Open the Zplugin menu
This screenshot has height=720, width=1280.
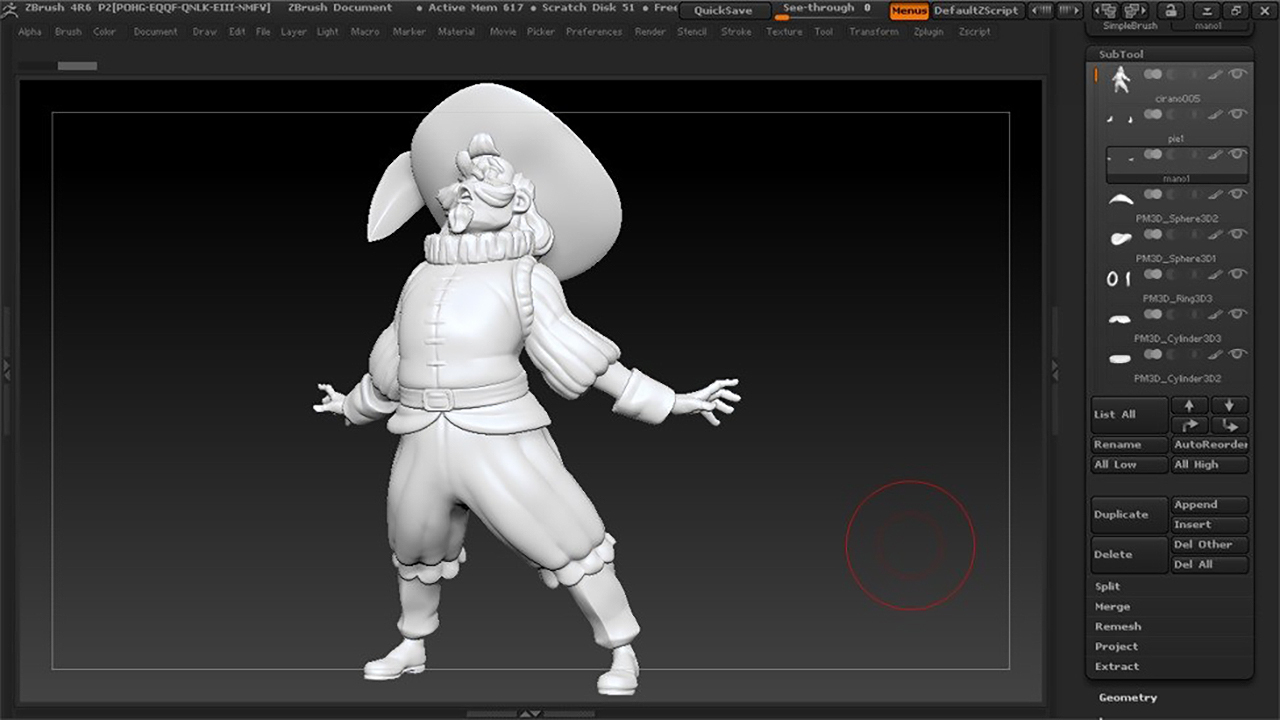coord(928,32)
